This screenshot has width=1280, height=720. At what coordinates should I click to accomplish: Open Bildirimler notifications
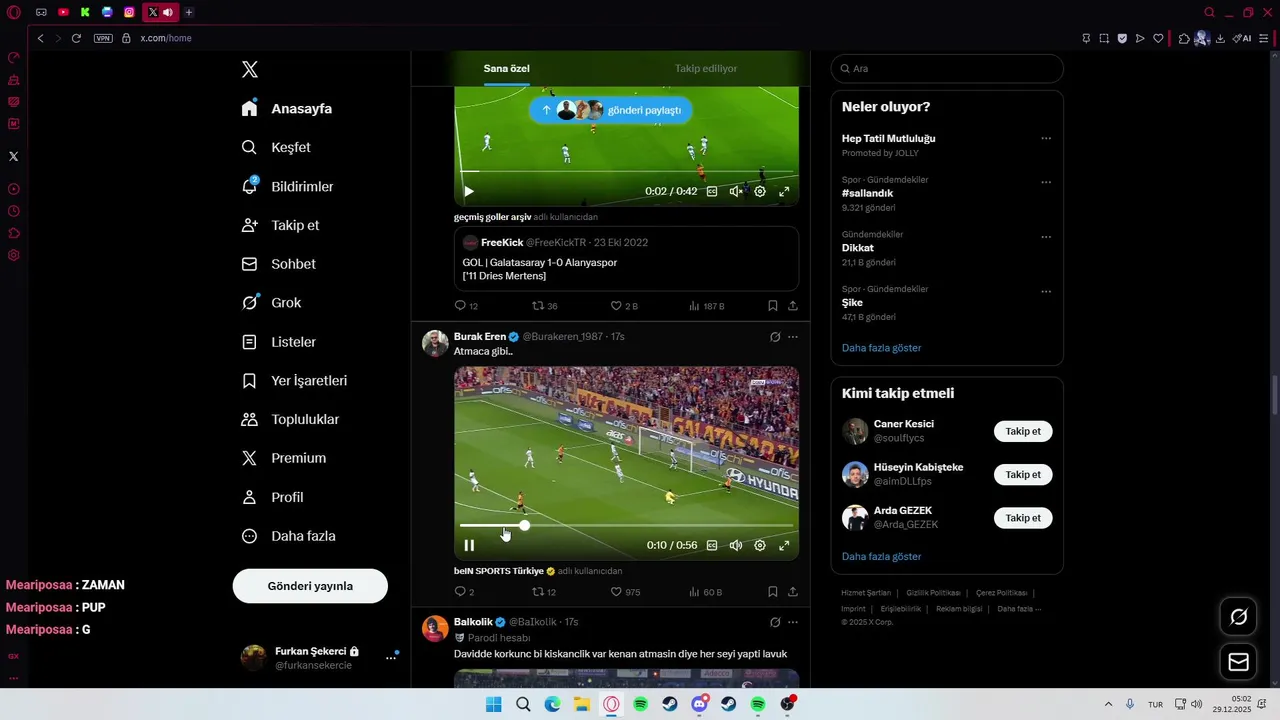pyautogui.click(x=287, y=186)
